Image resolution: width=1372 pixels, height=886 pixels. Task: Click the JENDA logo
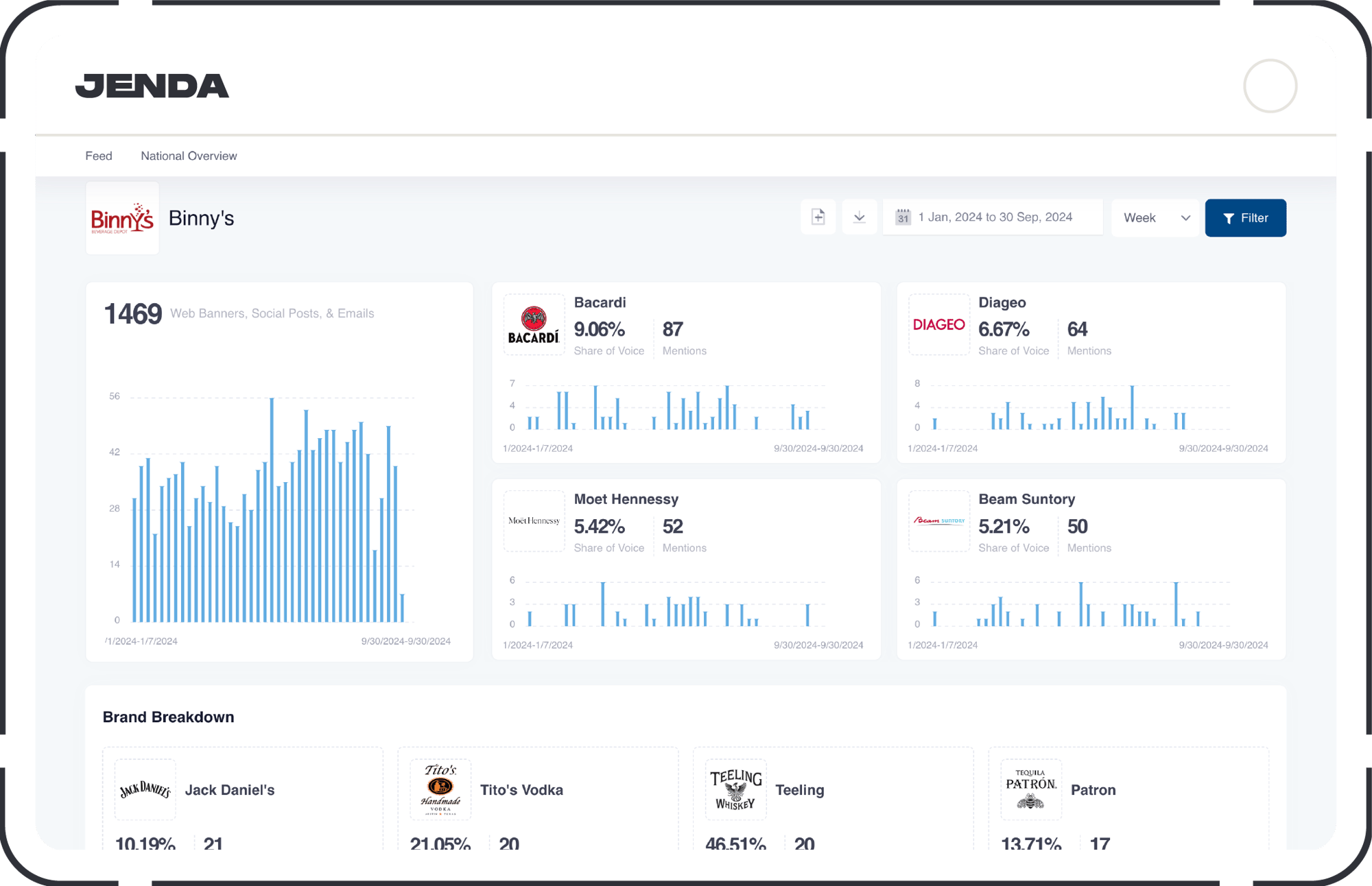152,86
